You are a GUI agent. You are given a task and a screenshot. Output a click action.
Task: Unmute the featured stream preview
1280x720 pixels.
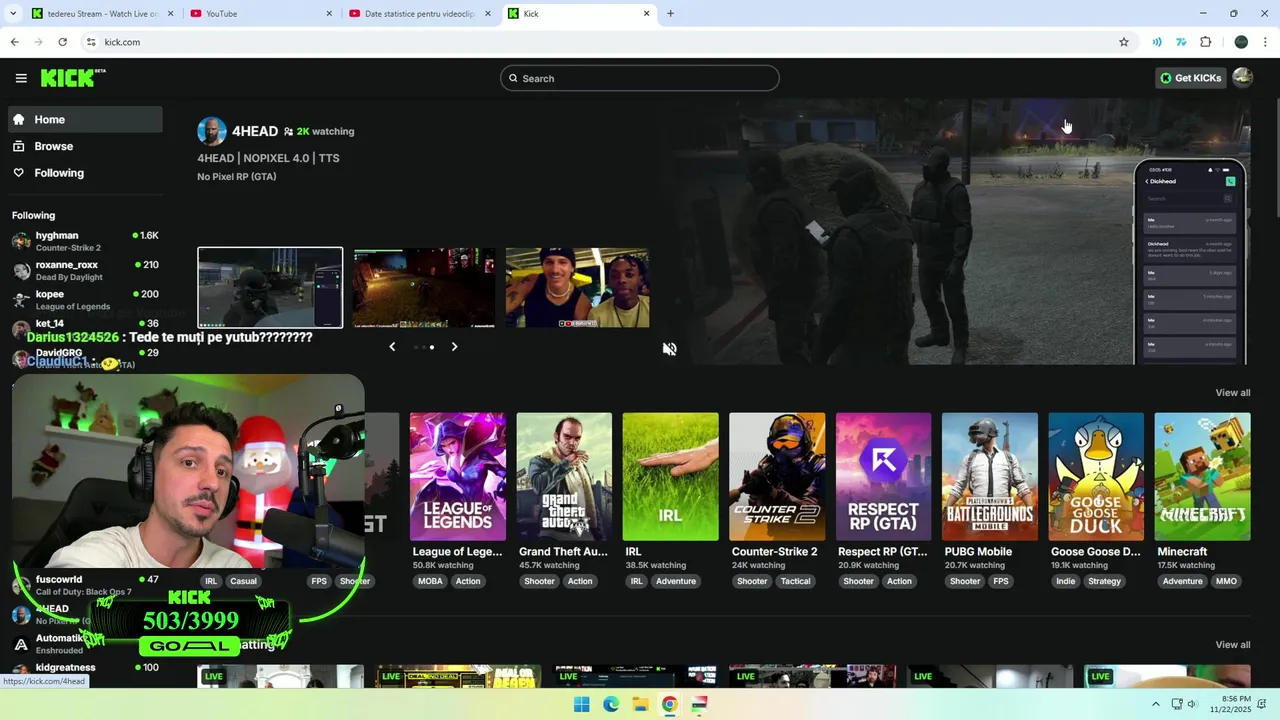(x=669, y=349)
